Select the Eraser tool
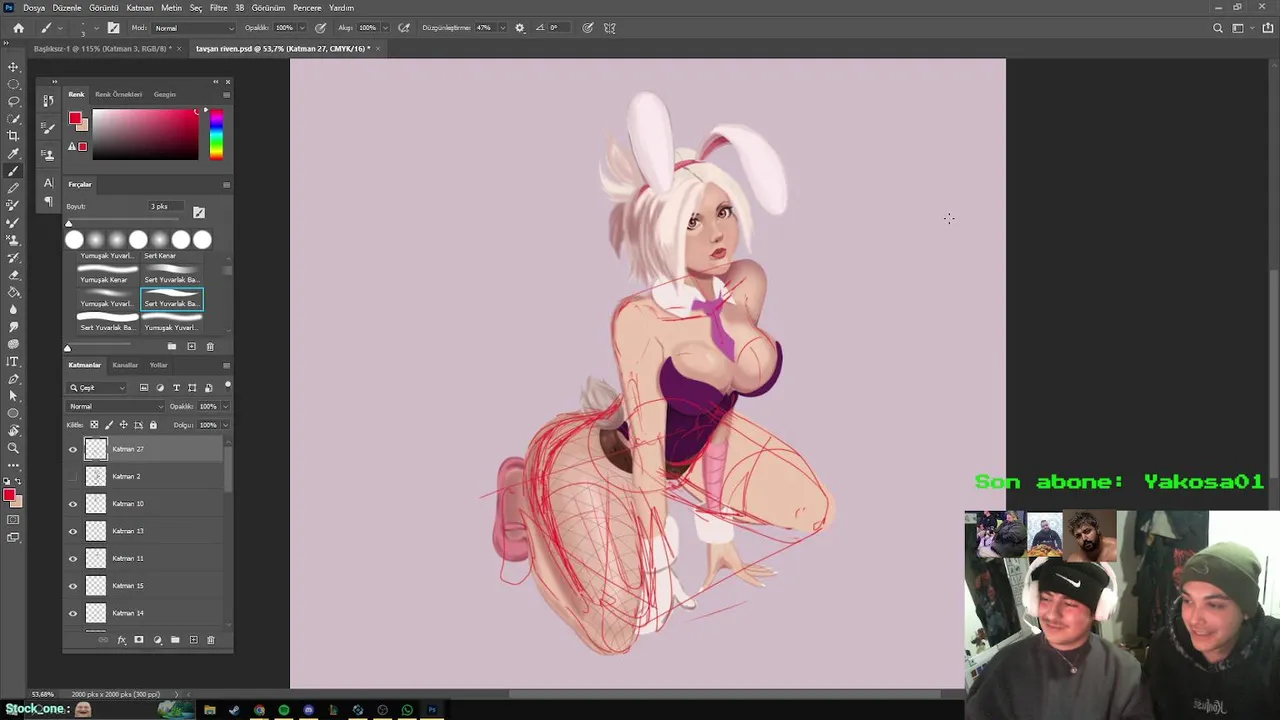 (x=13, y=275)
